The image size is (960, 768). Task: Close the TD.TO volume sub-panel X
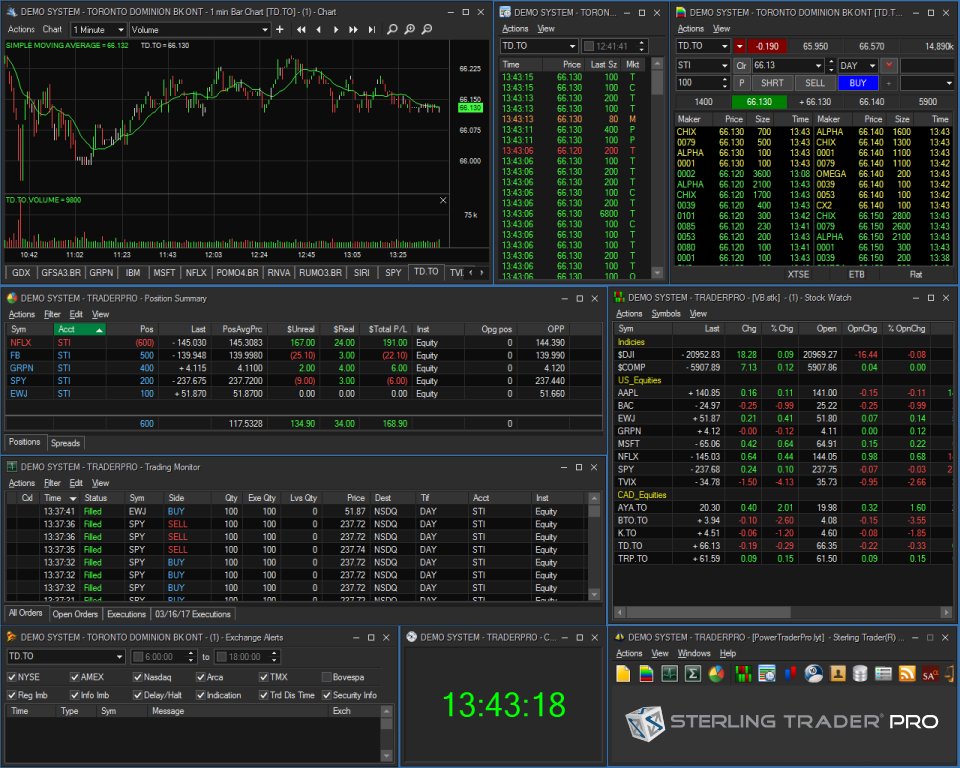coord(443,200)
